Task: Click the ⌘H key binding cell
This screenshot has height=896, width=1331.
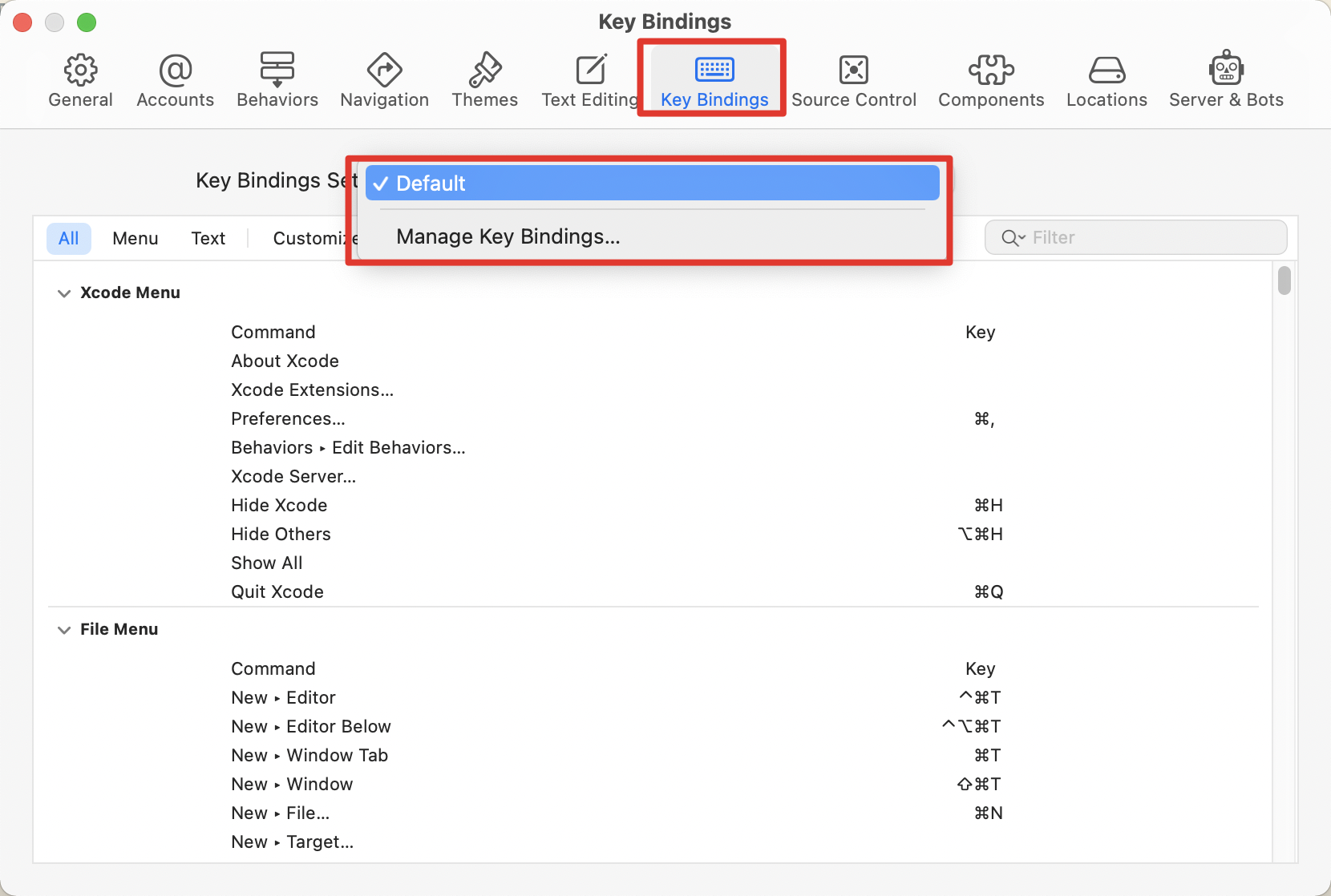Action: [x=989, y=505]
